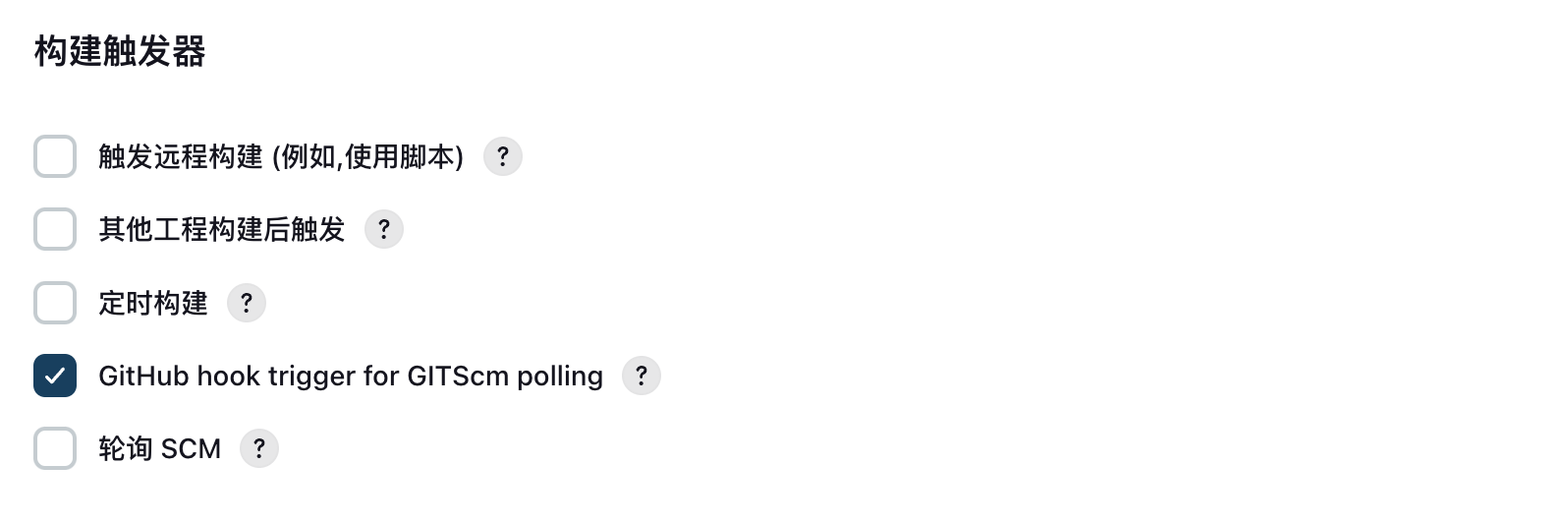Enable the 轮询 SCM checkbox
Screen dimensions: 1568x523
pyautogui.click(x=55, y=448)
